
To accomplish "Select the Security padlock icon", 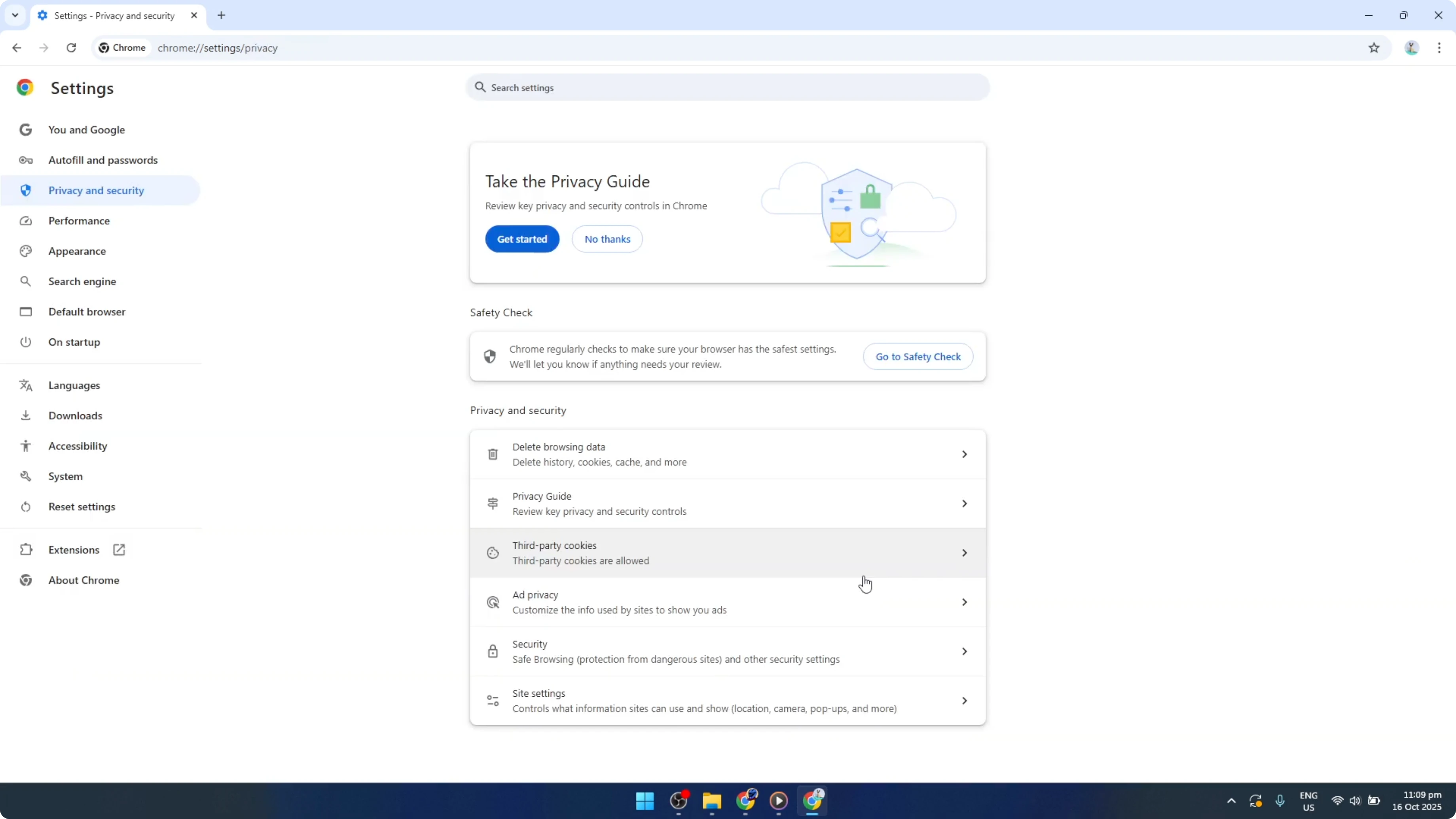I will pyautogui.click(x=492, y=651).
